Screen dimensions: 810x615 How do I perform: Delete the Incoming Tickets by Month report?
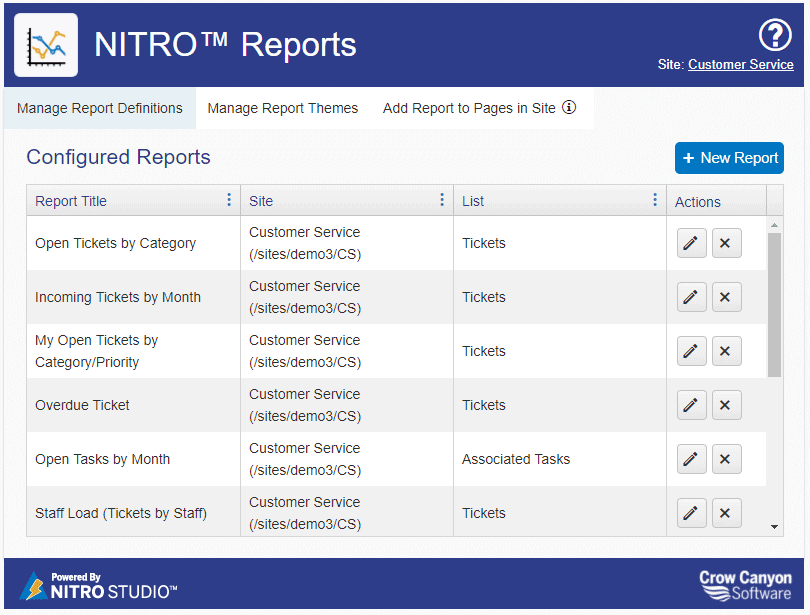(726, 297)
